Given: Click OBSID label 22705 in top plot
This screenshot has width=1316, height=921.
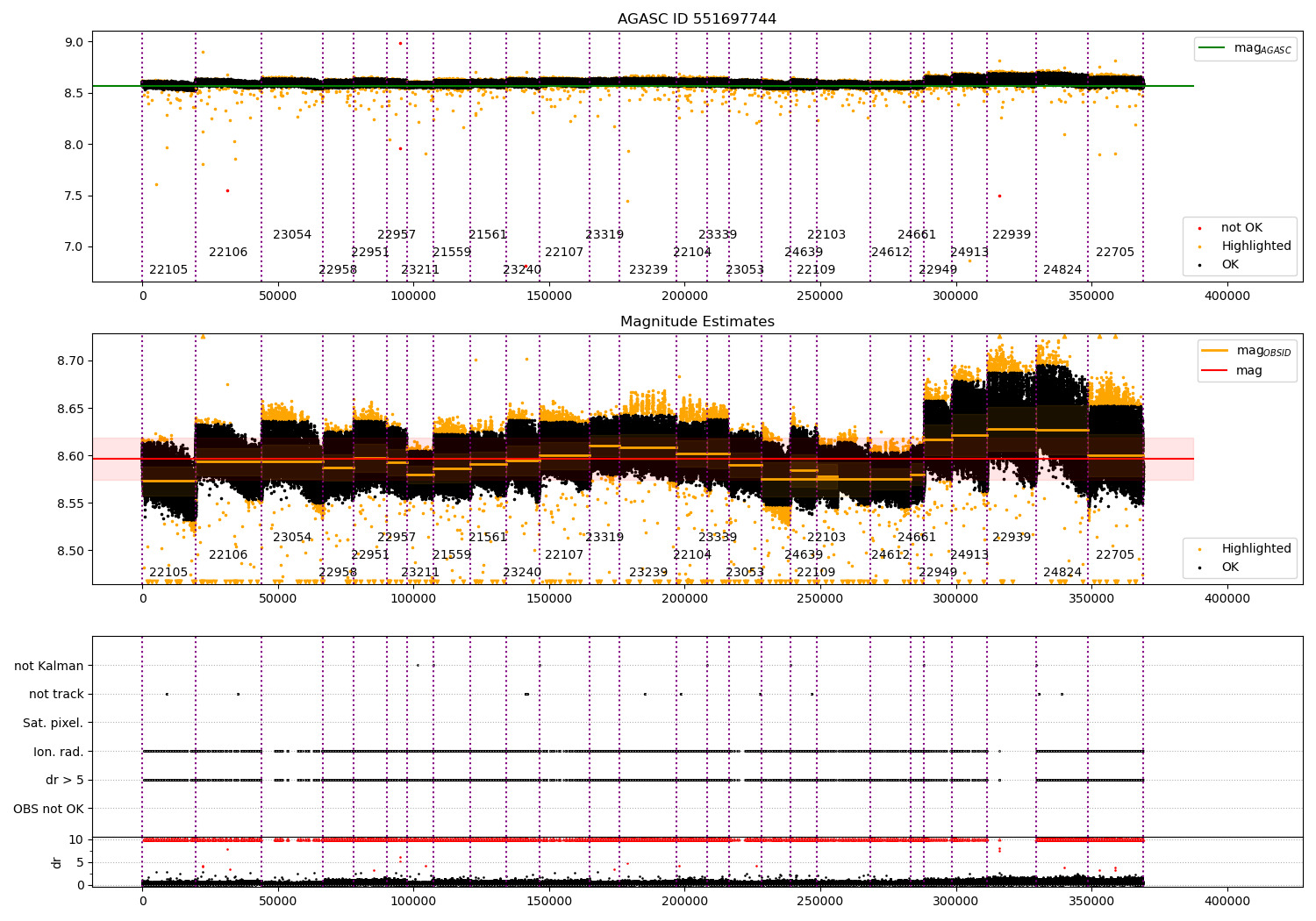Looking at the screenshot, I should tap(1115, 253).
